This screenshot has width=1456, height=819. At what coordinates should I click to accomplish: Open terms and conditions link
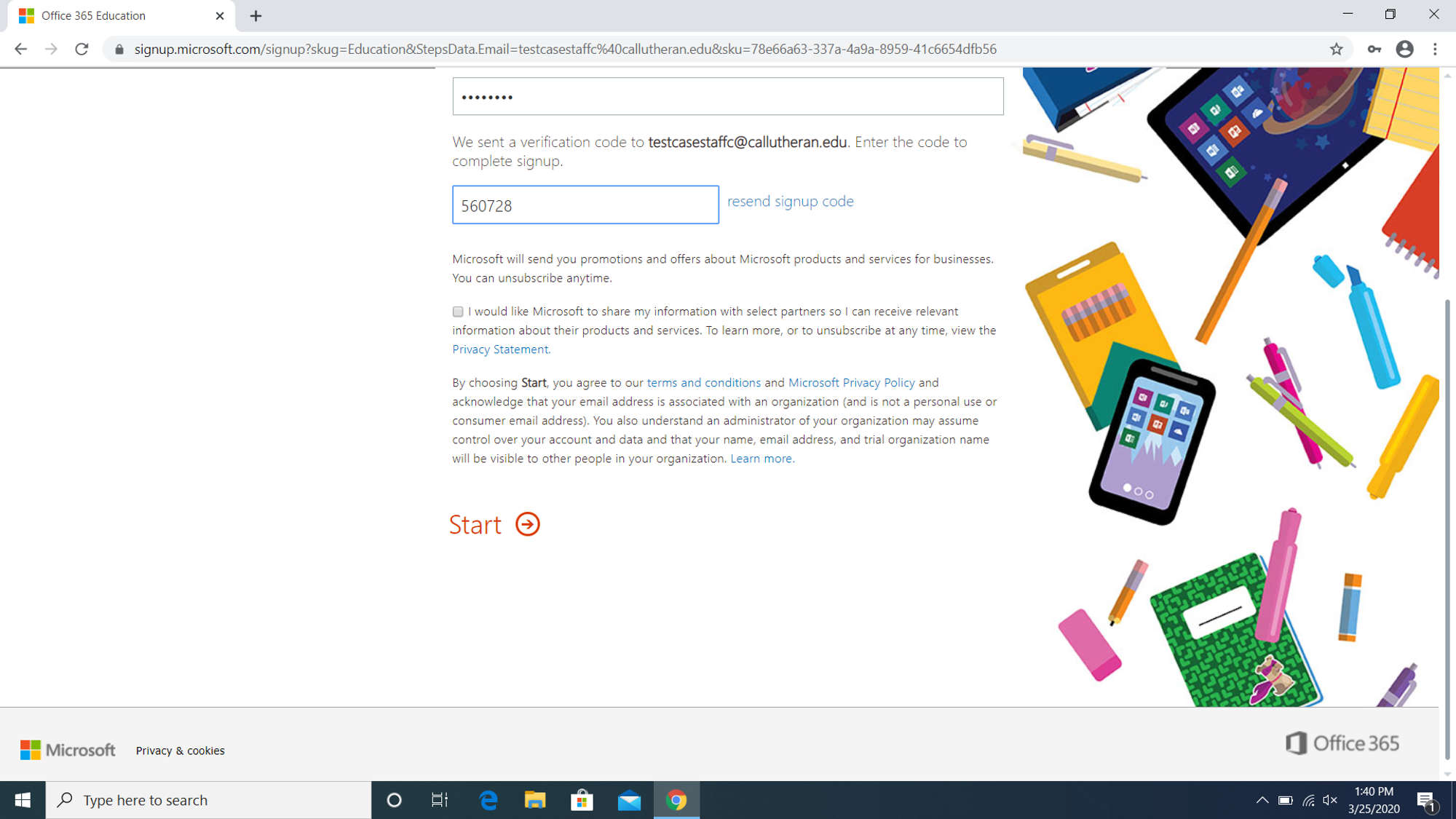[703, 382]
